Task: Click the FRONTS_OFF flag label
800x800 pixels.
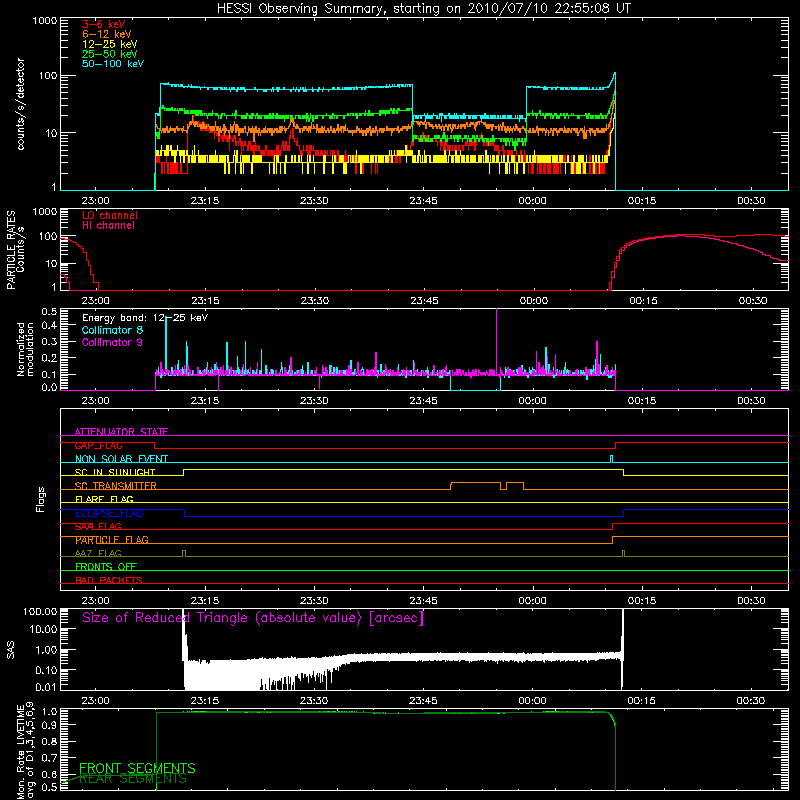Action: tap(106, 567)
